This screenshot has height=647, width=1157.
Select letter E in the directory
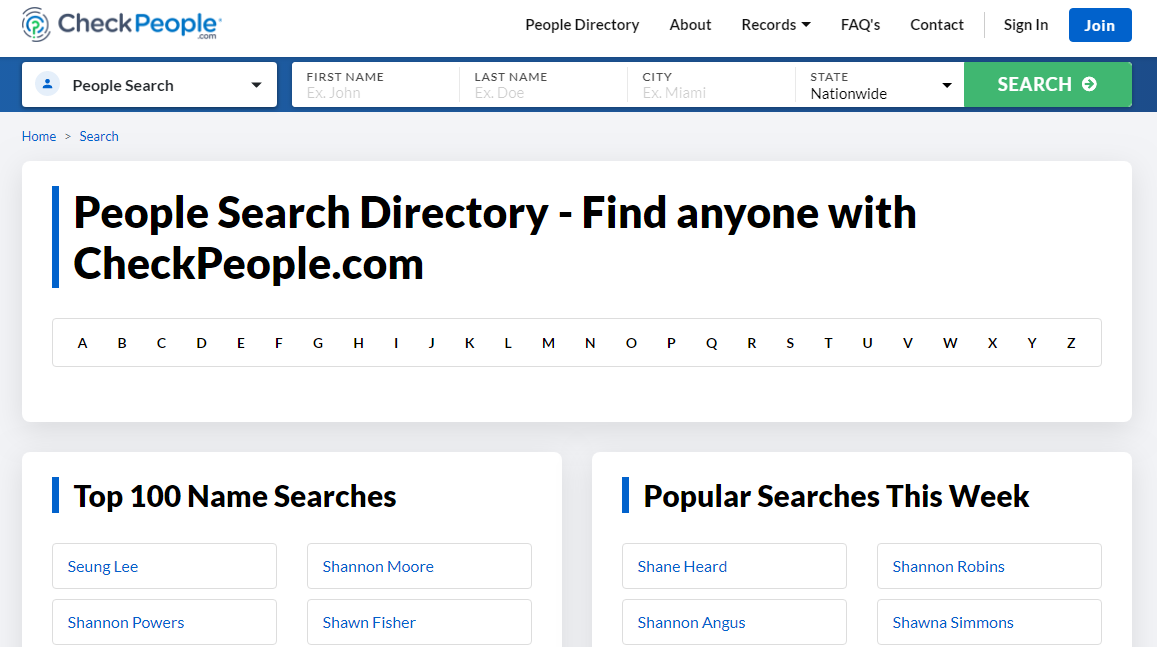(241, 343)
